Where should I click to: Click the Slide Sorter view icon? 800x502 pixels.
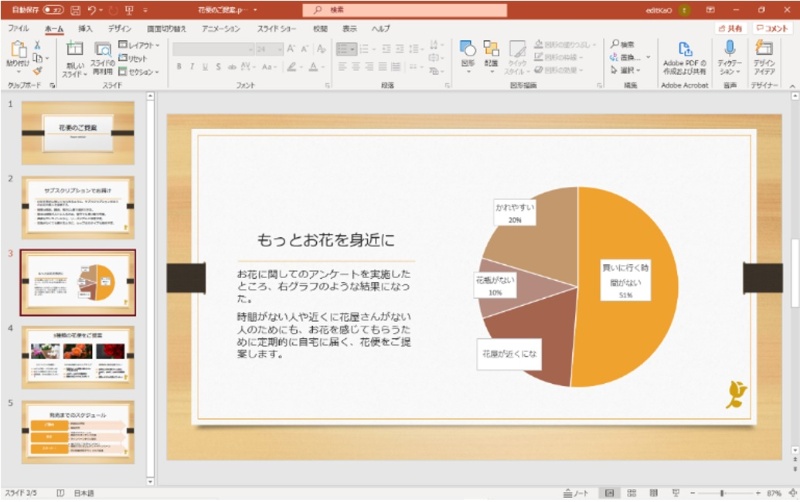[x=632, y=493]
